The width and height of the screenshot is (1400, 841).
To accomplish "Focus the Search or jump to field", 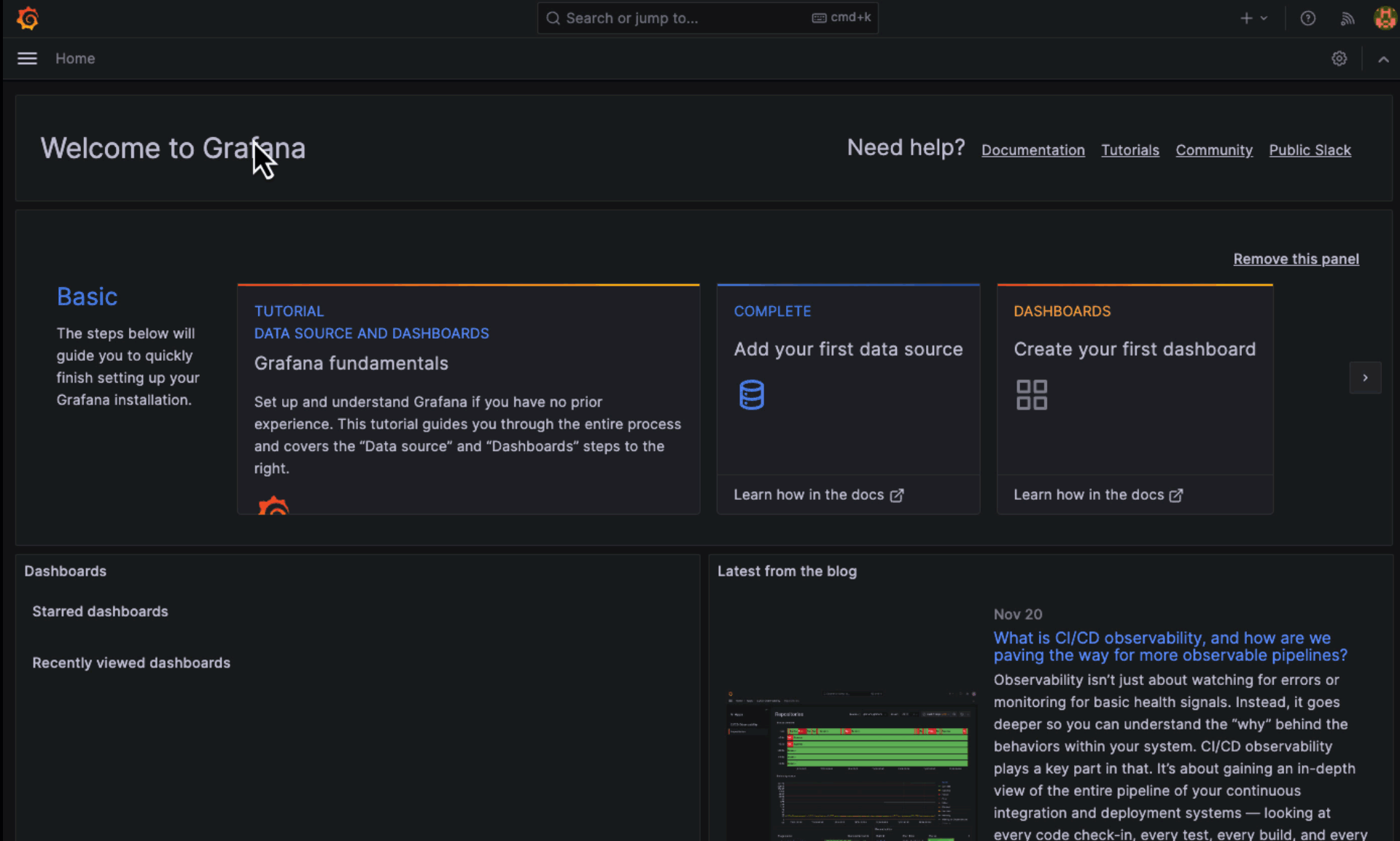I will coord(707,18).
